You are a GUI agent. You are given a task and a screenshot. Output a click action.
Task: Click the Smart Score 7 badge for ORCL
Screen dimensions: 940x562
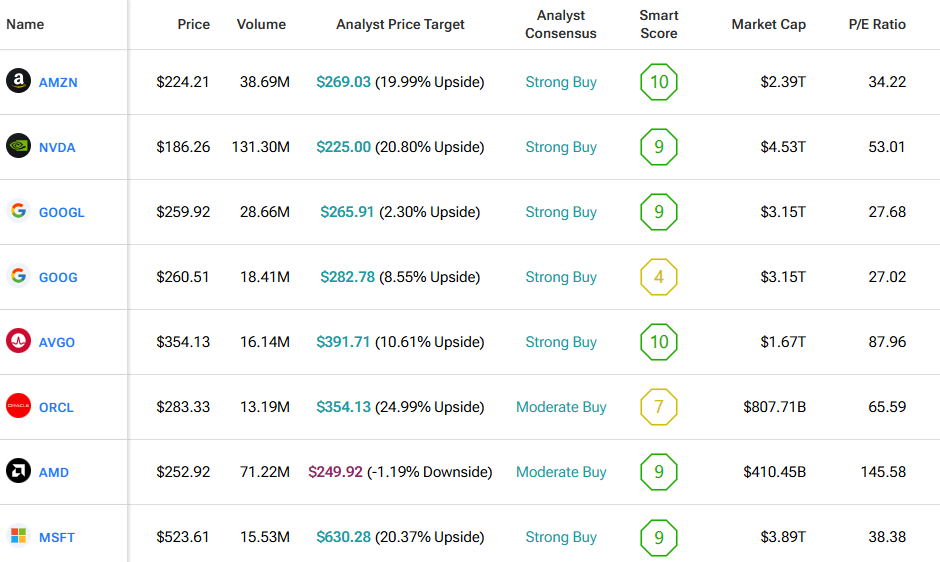(658, 407)
